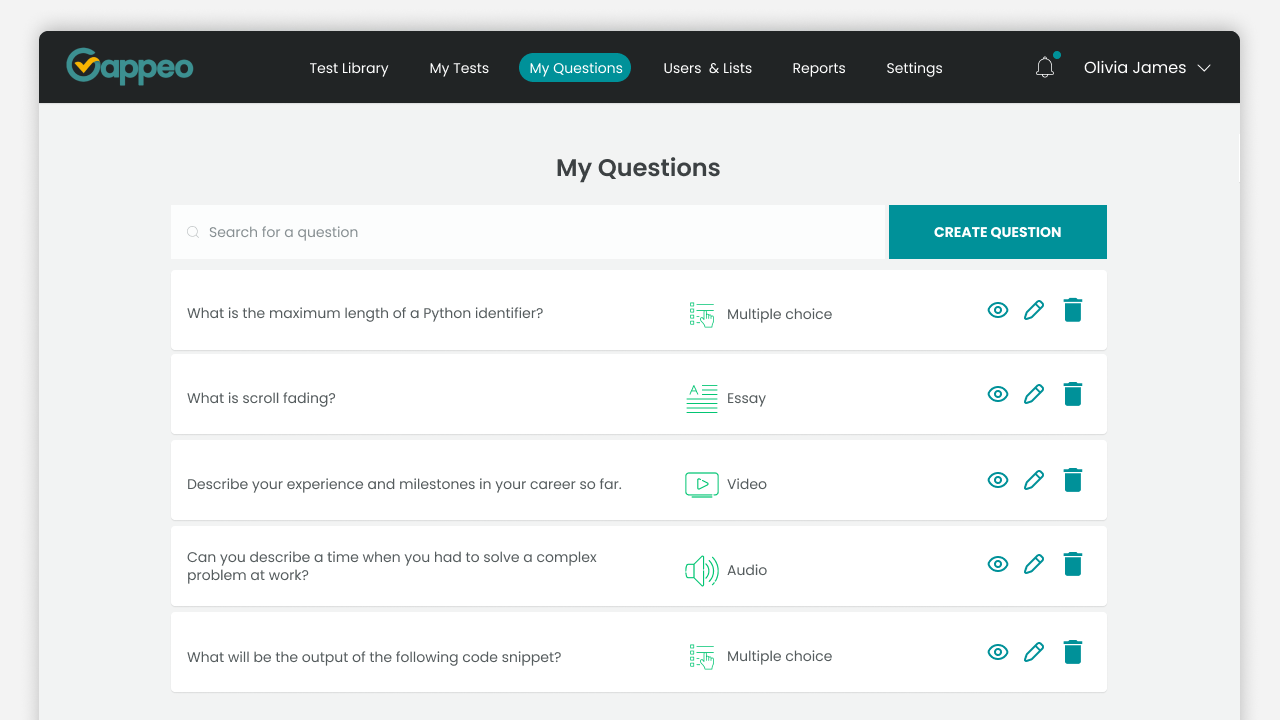Go to Settings

[914, 67]
